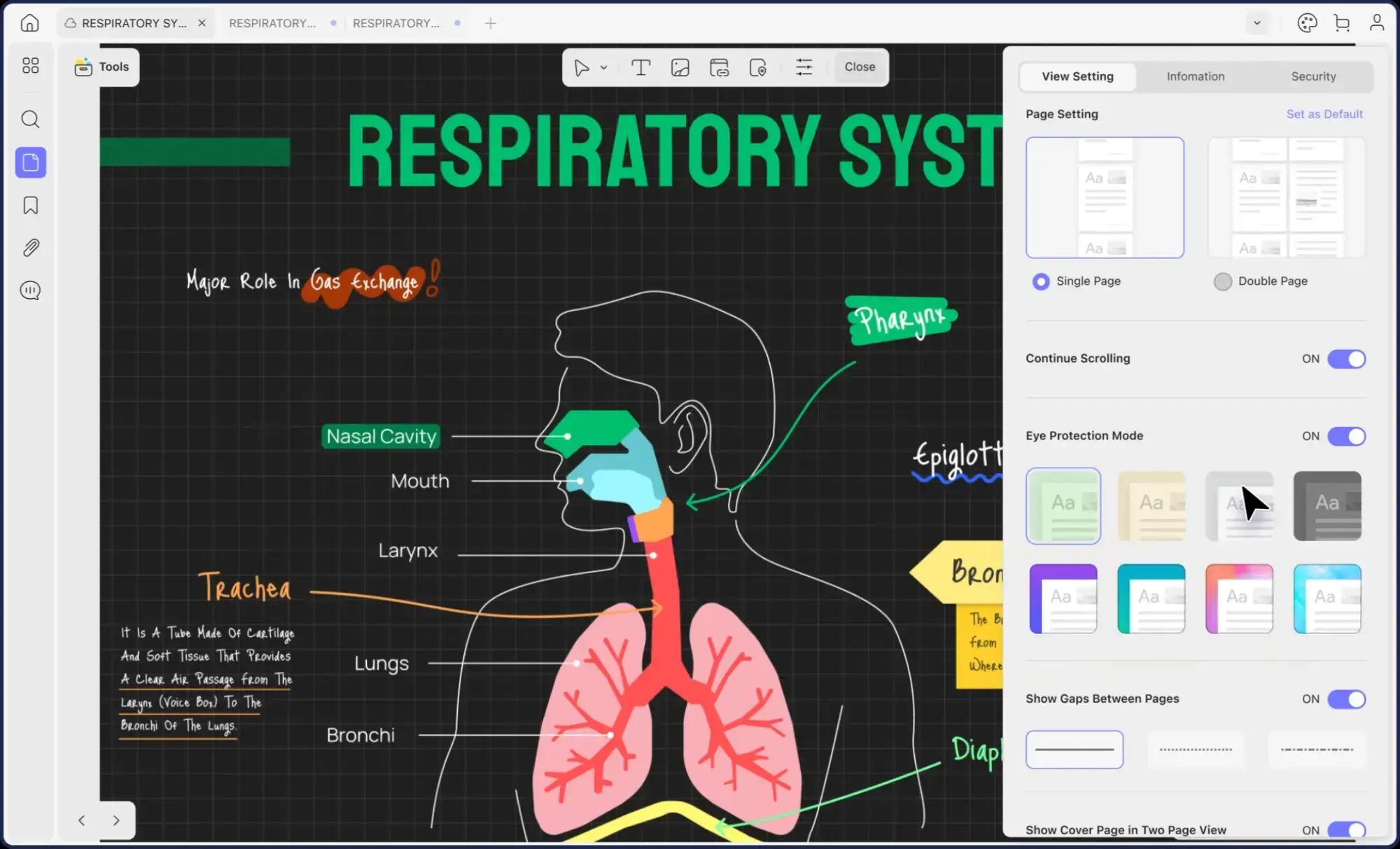Click the image insert tool icon
This screenshot has width=1400, height=849.
point(680,67)
